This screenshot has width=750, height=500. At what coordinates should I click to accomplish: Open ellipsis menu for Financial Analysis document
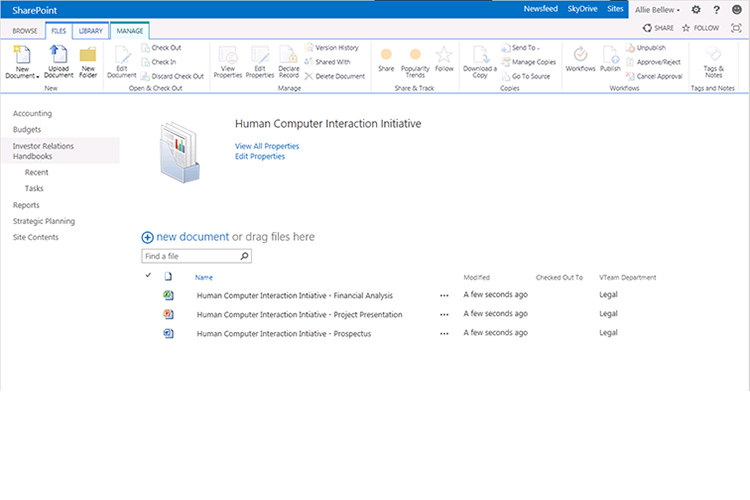tap(444, 295)
